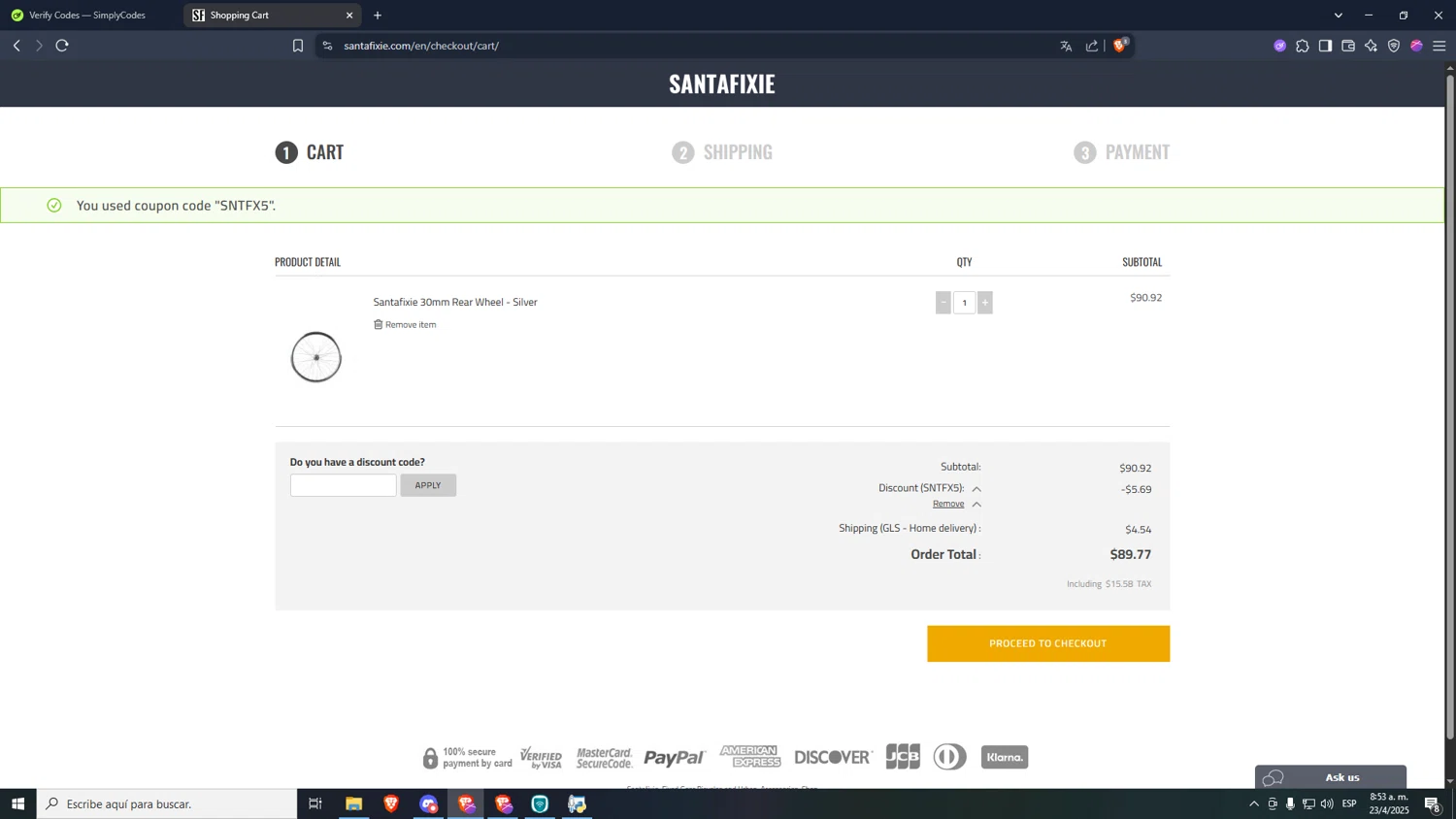Click the volume speaker tray icon

pos(1327,803)
